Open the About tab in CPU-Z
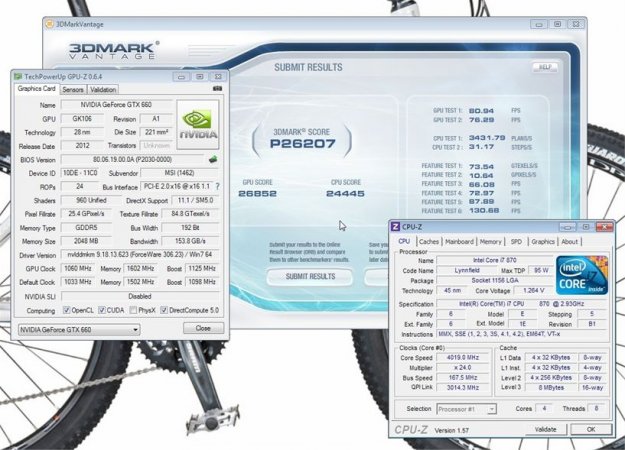Image resolution: width=625 pixels, height=450 pixels. pyautogui.click(x=570, y=242)
